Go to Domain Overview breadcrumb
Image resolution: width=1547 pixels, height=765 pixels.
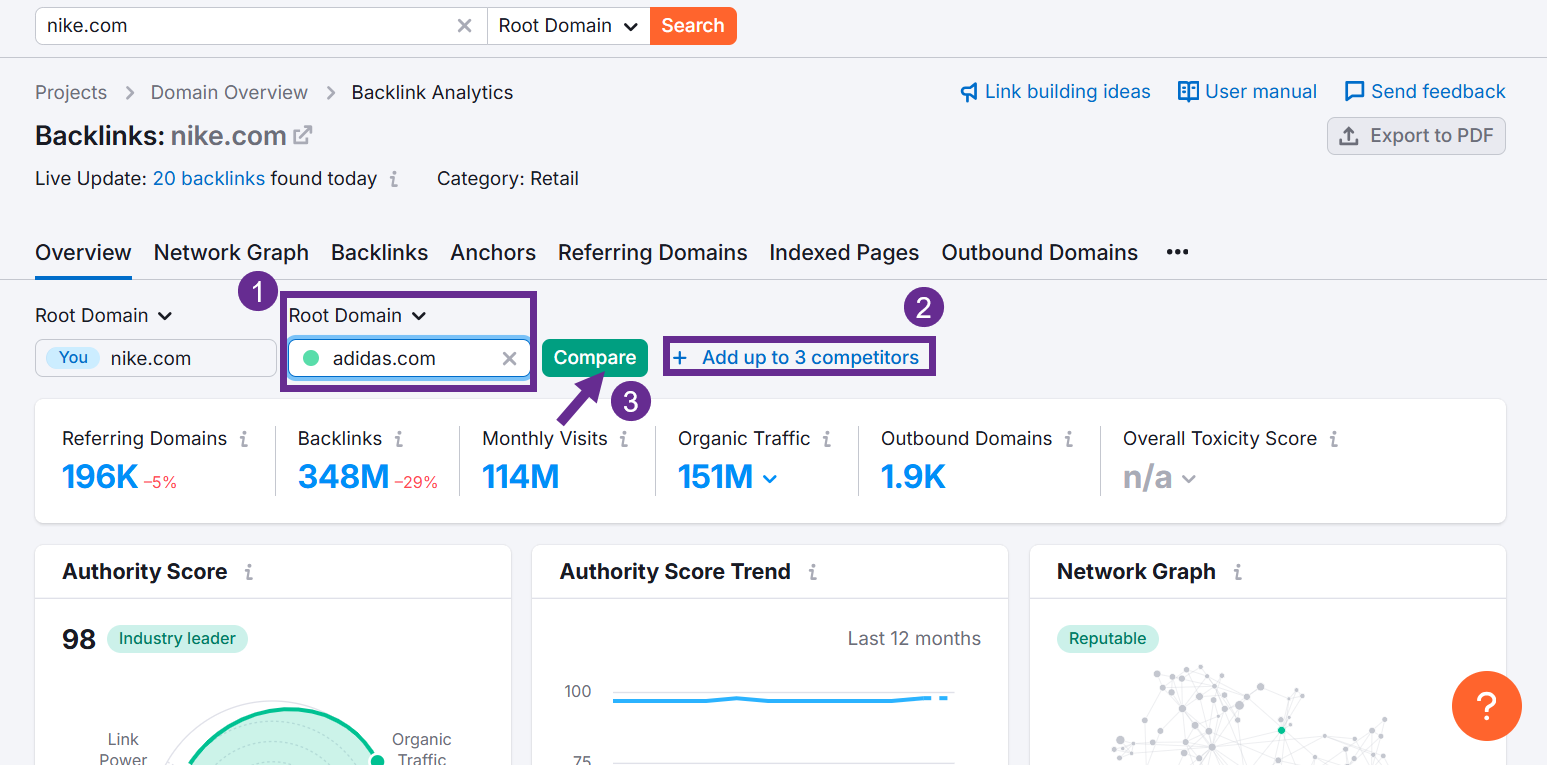229,92
